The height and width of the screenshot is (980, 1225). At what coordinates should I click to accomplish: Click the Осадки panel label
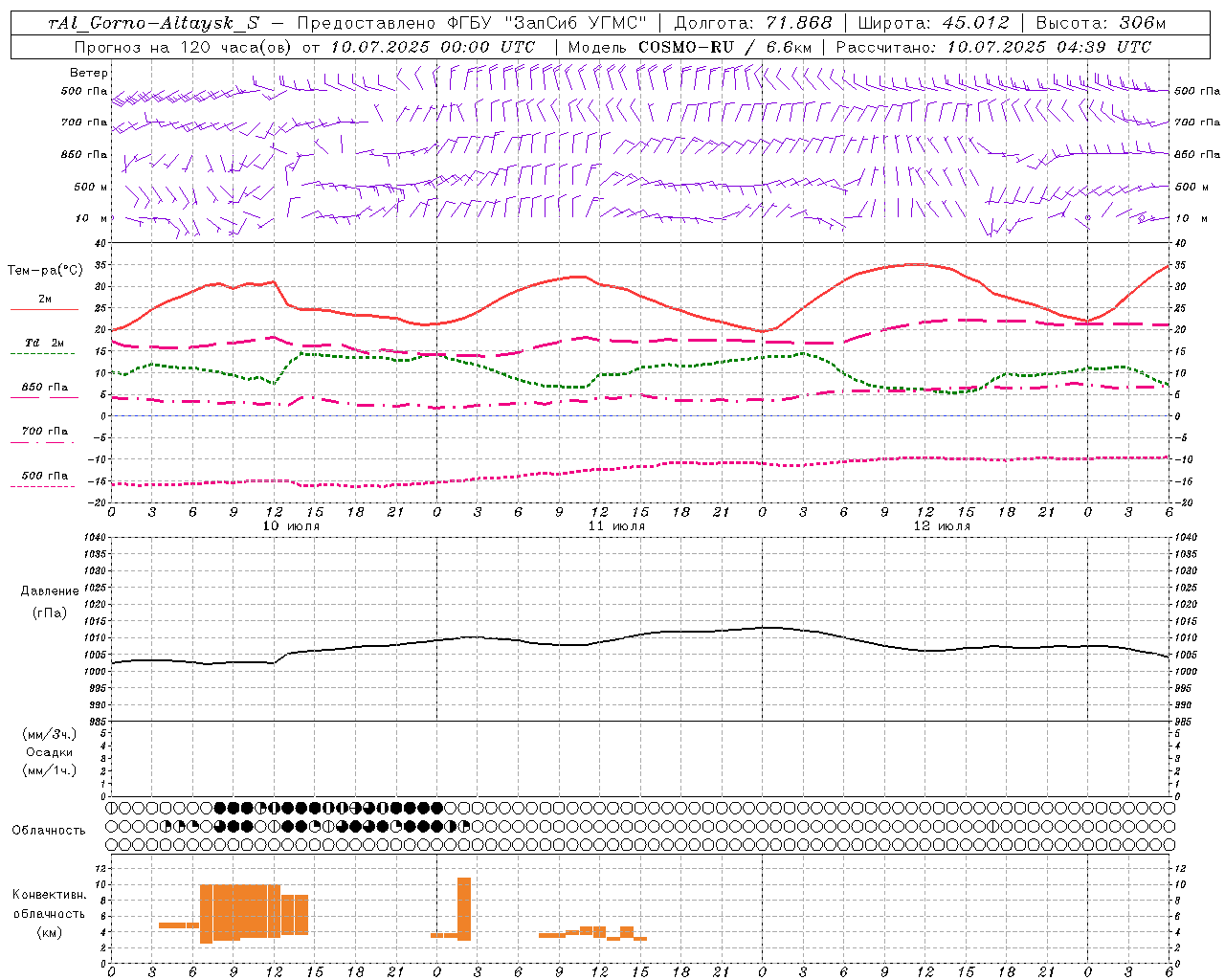[51, 752]
